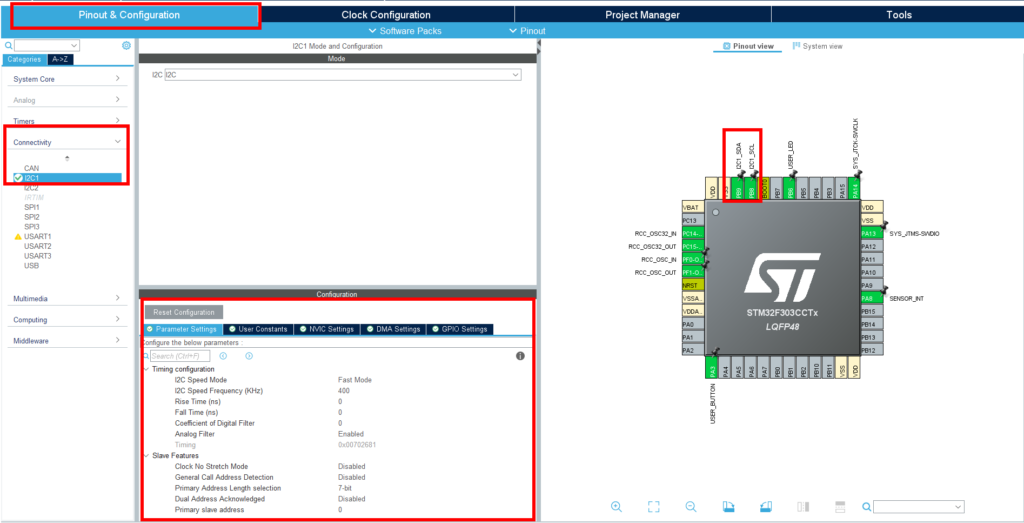Toggle horizontal split layout icon
This screenshot has height=523, width=1024.
point(840,507)
